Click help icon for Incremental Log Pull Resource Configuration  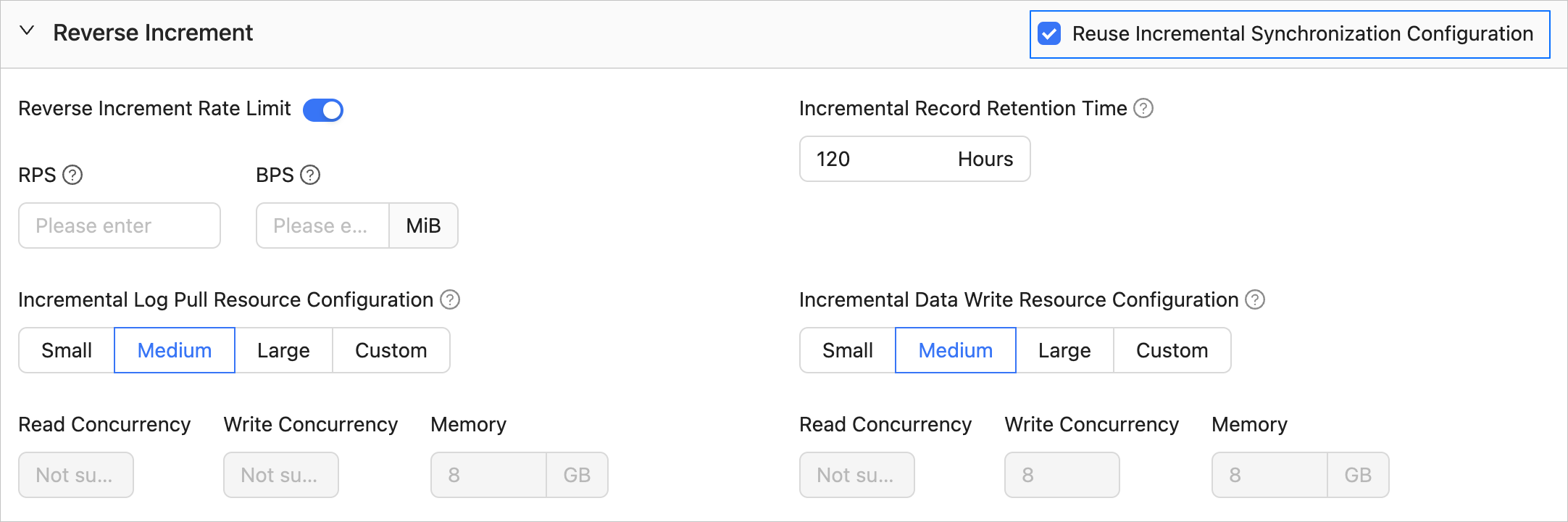point(450,299)
